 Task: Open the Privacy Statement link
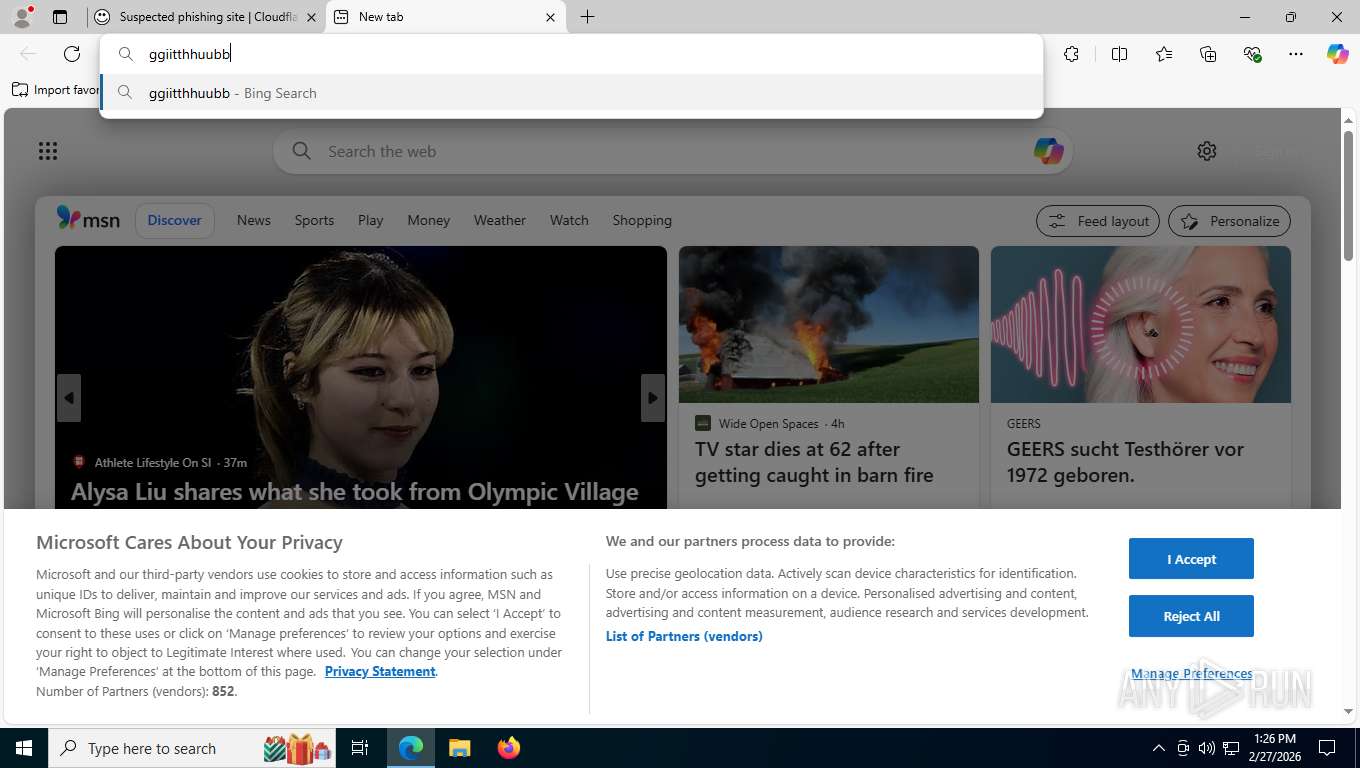380,671
